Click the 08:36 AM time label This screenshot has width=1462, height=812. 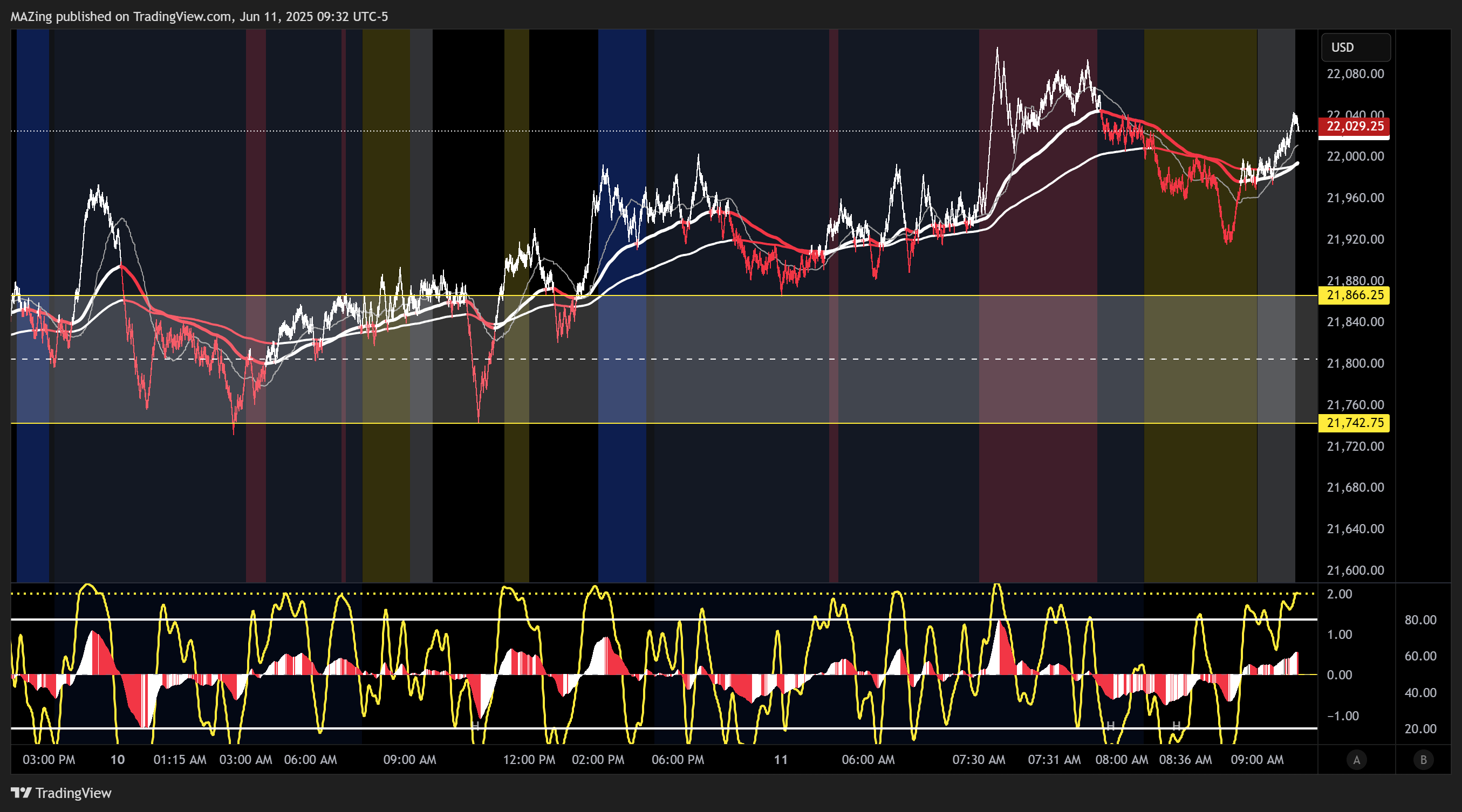click(x=1185, y=759)
